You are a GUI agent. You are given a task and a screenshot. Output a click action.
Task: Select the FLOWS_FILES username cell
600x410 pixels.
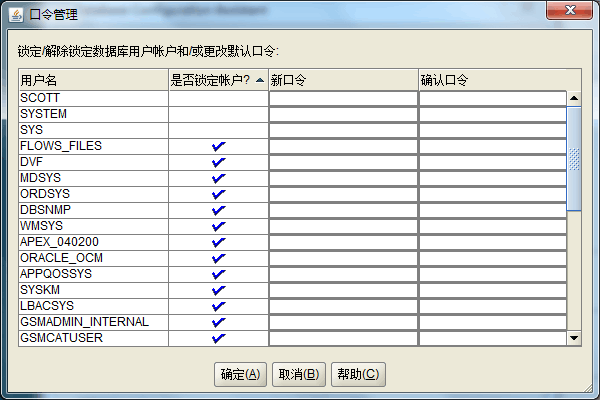tap(93, 146)
